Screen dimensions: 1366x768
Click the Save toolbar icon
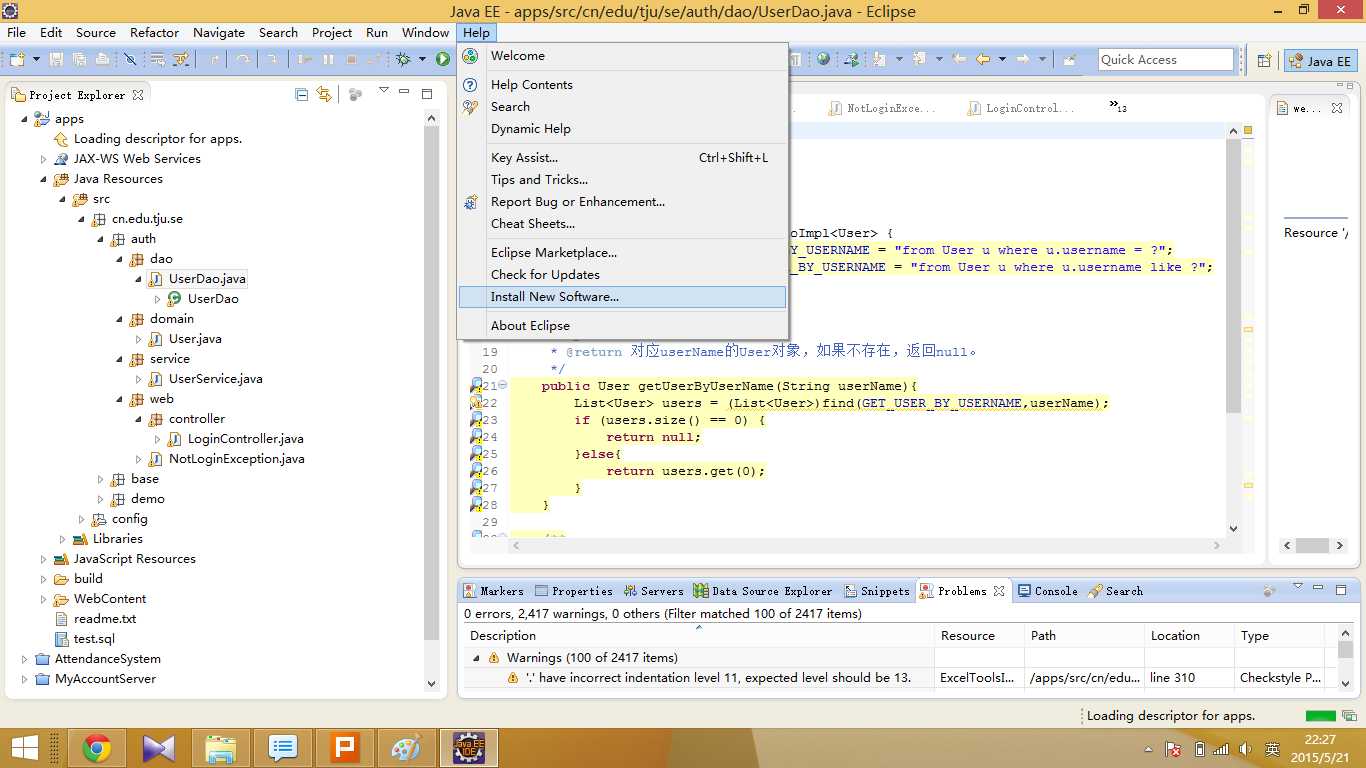click(57, 60)
